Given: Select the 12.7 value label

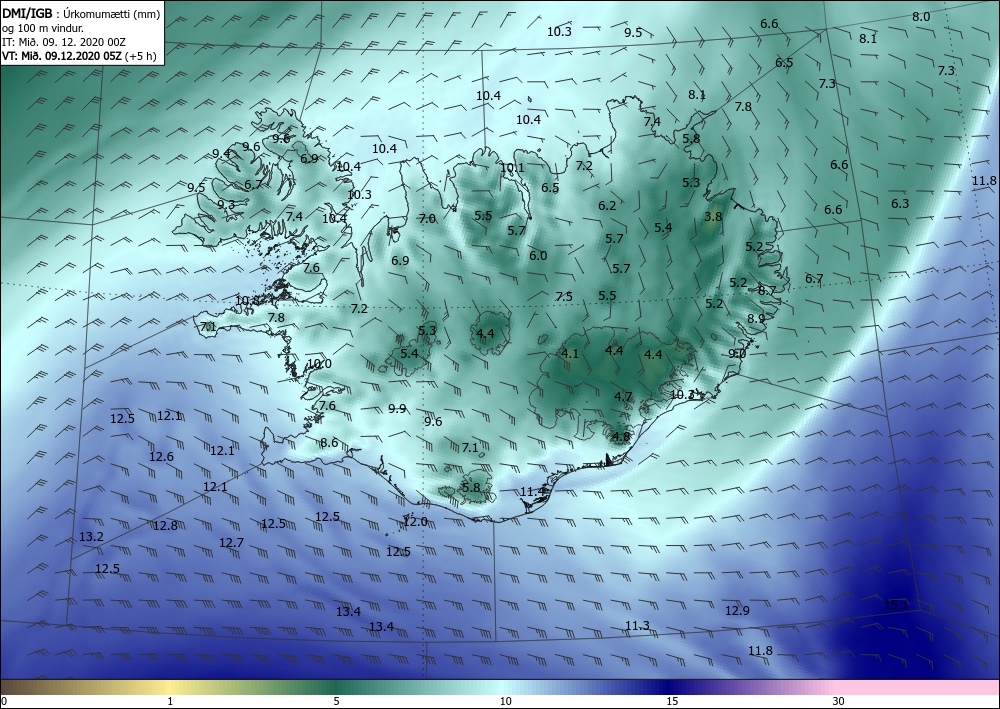Looking at the screenshot, I should pos(232,543).
